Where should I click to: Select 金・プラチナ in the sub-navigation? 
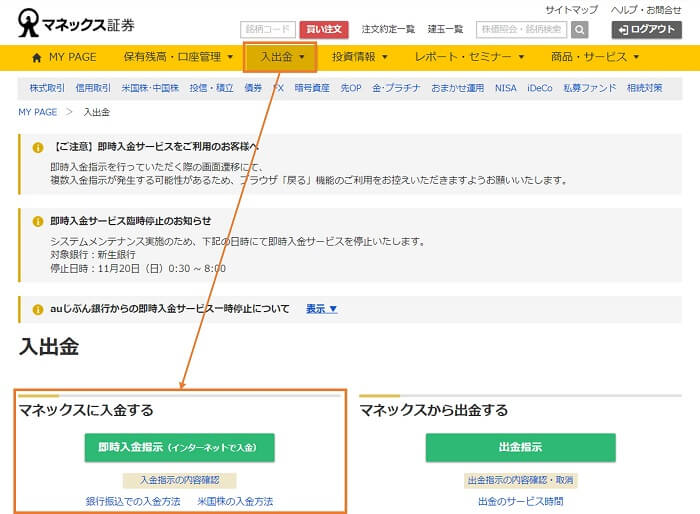396,88
